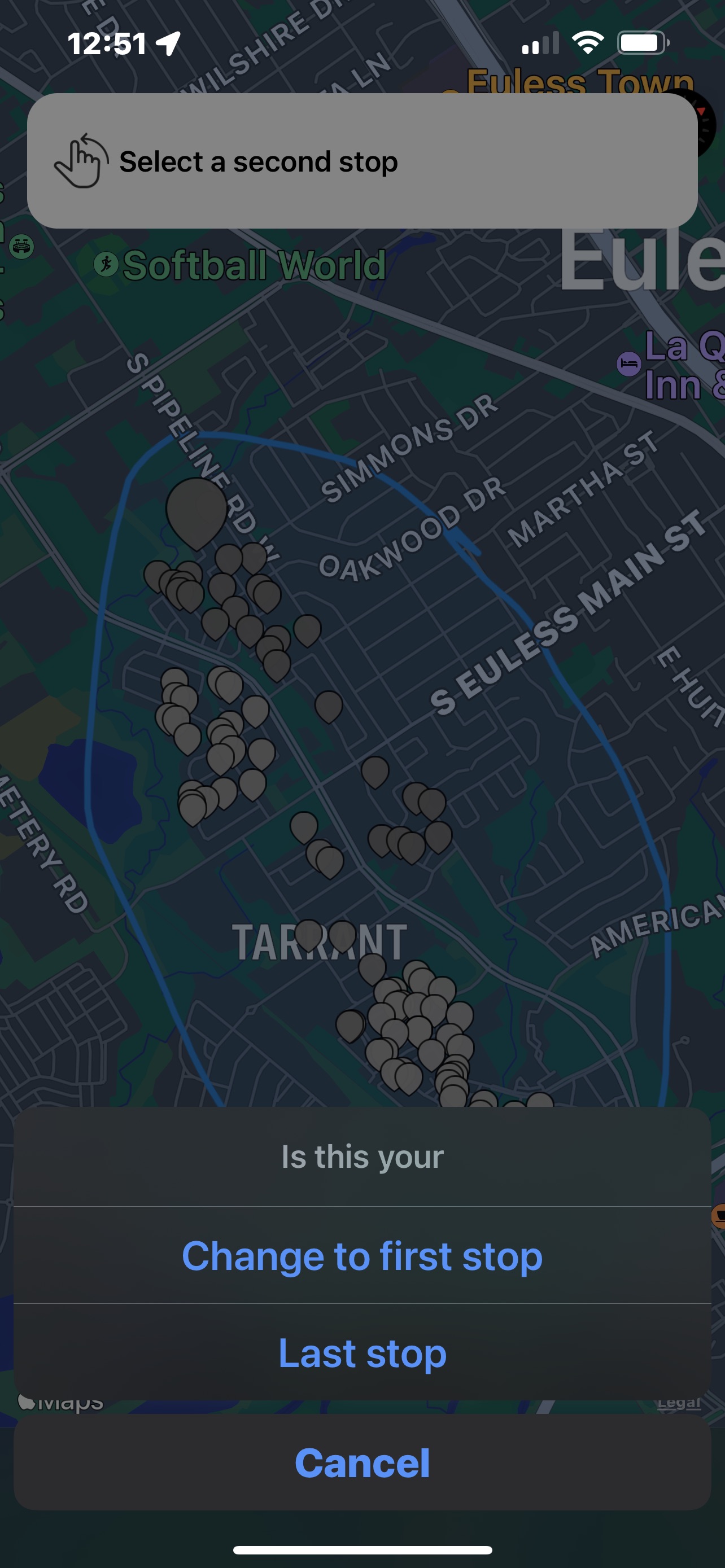Screen dimensions: 725x1568
Task: Tap the Apple Maps logo at bottom left
Action: point(61,1403)
